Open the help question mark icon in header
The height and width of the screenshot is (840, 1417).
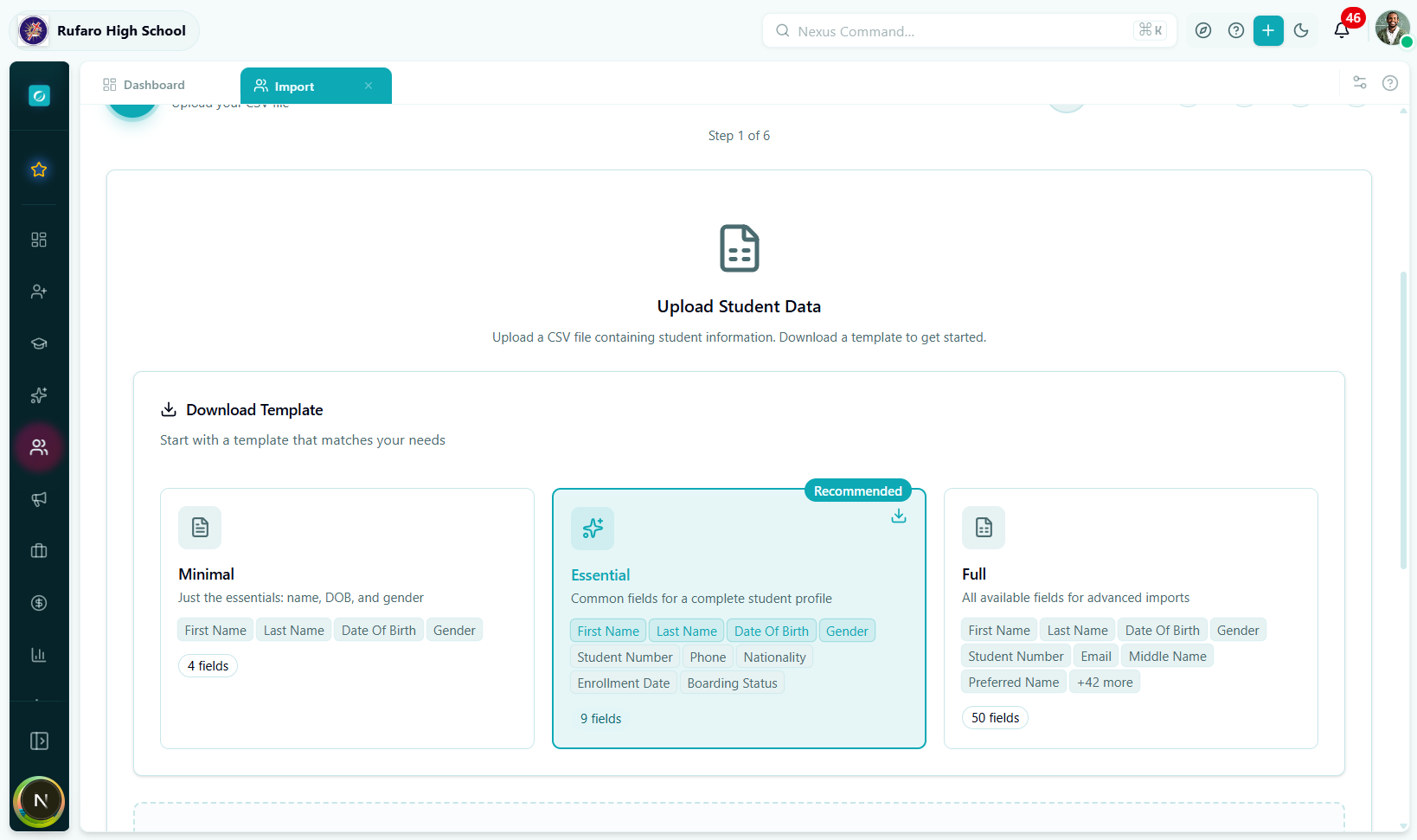pos(1236,31)
